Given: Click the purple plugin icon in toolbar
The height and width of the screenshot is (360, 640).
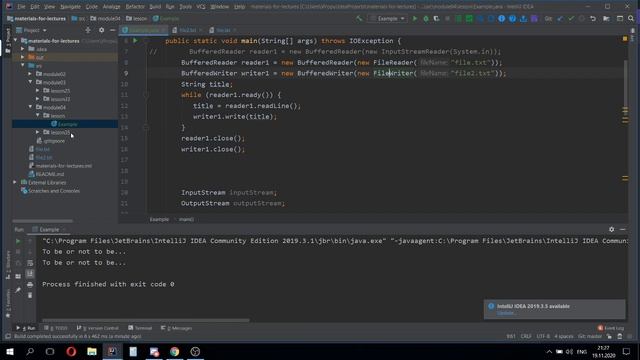Looking at the screenshot, I should 534,18.
